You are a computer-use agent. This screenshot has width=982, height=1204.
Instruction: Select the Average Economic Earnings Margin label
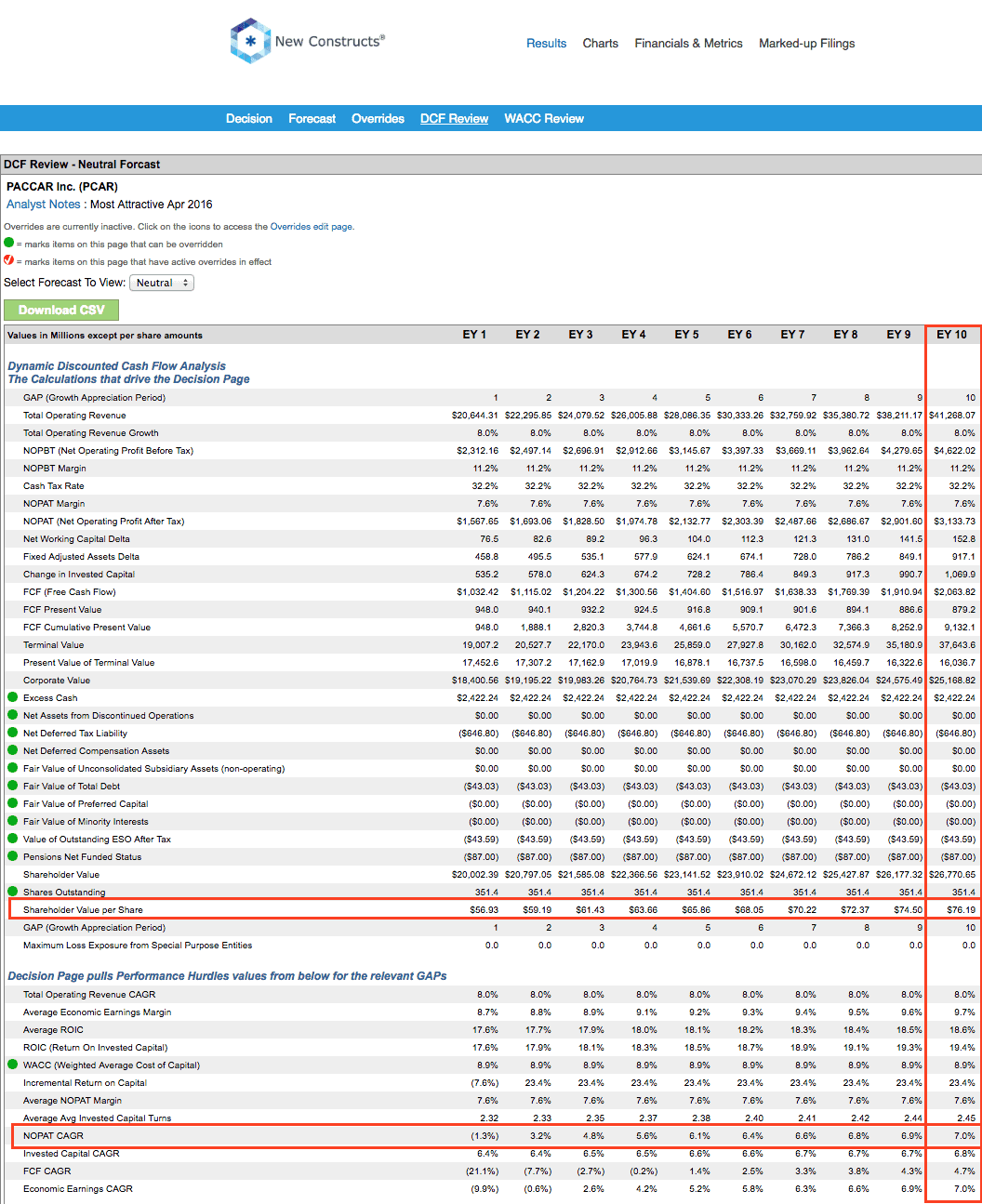[97, 1012]
